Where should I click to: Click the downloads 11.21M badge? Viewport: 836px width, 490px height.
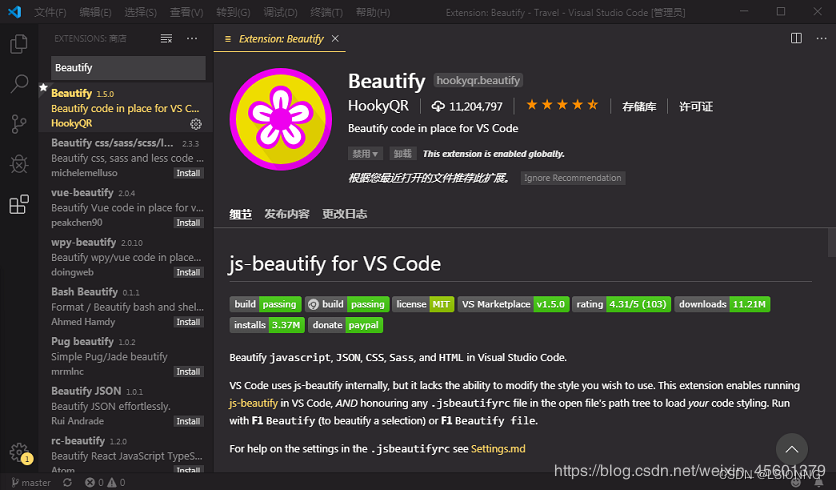click(722, 304)
